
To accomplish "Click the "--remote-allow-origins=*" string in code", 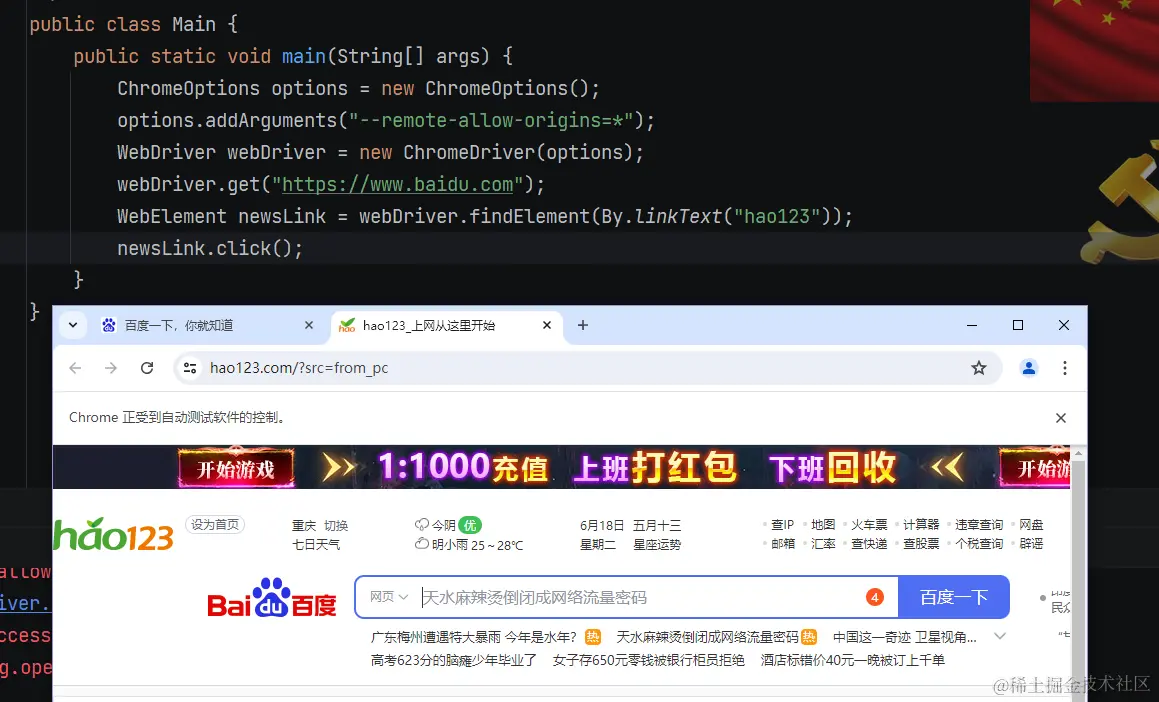I will [491, 120].
